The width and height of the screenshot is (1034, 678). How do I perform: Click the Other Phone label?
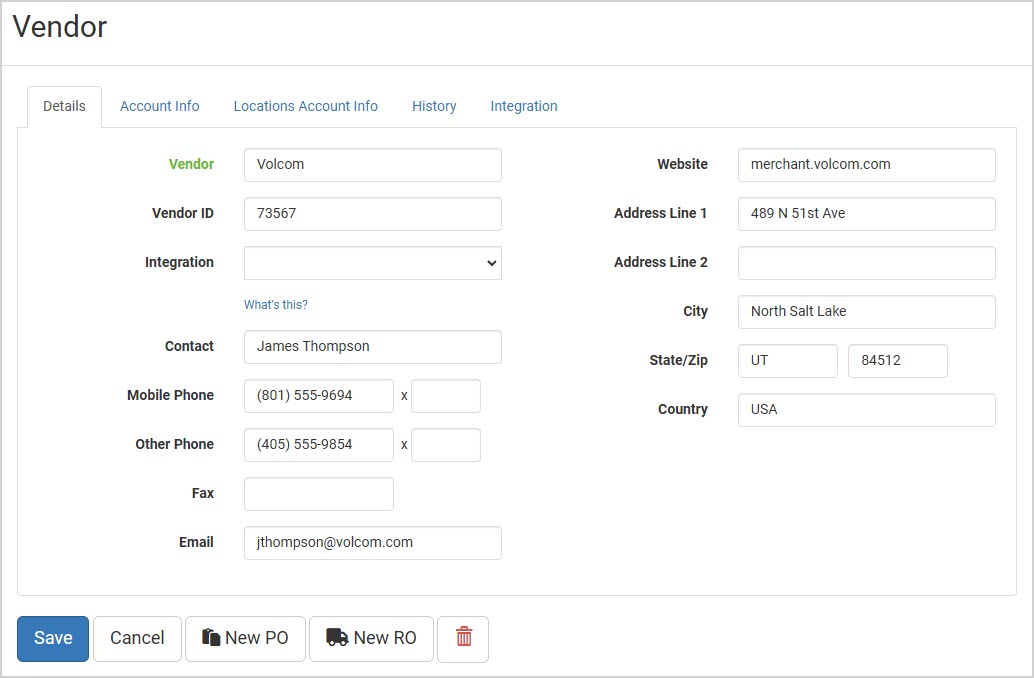click(x=174, y=444)
